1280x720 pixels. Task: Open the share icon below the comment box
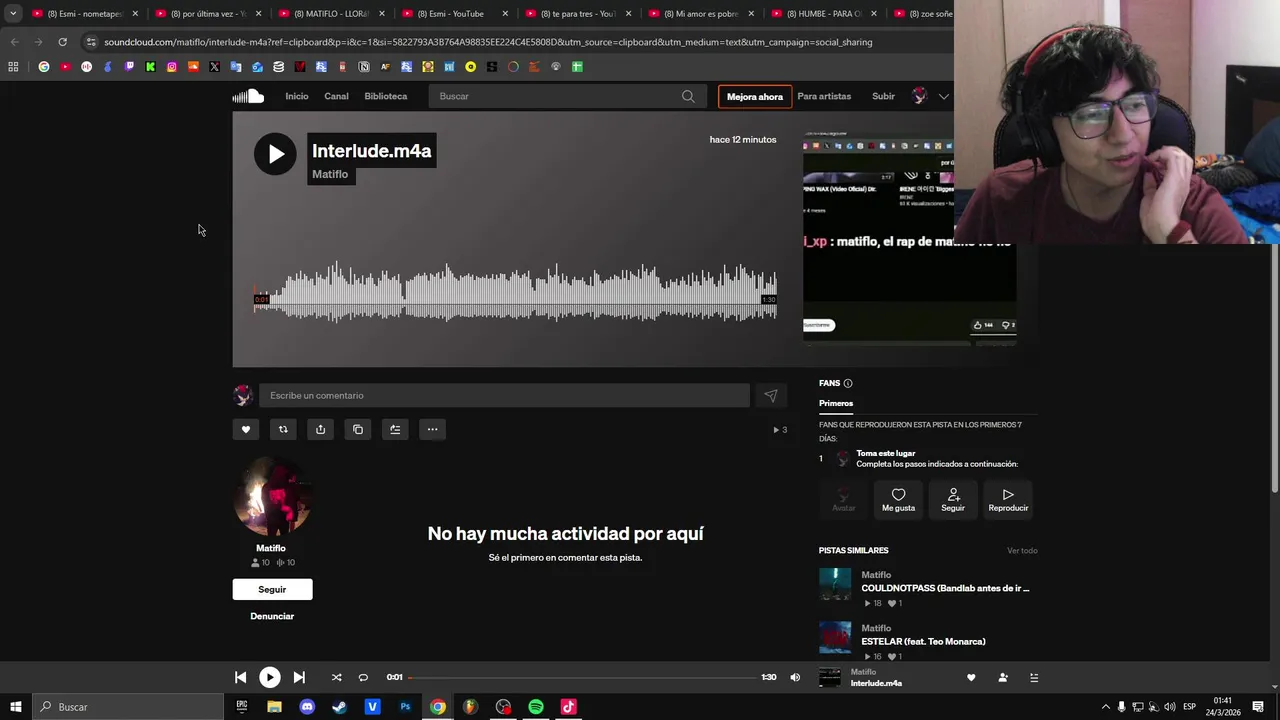(320, 429)
